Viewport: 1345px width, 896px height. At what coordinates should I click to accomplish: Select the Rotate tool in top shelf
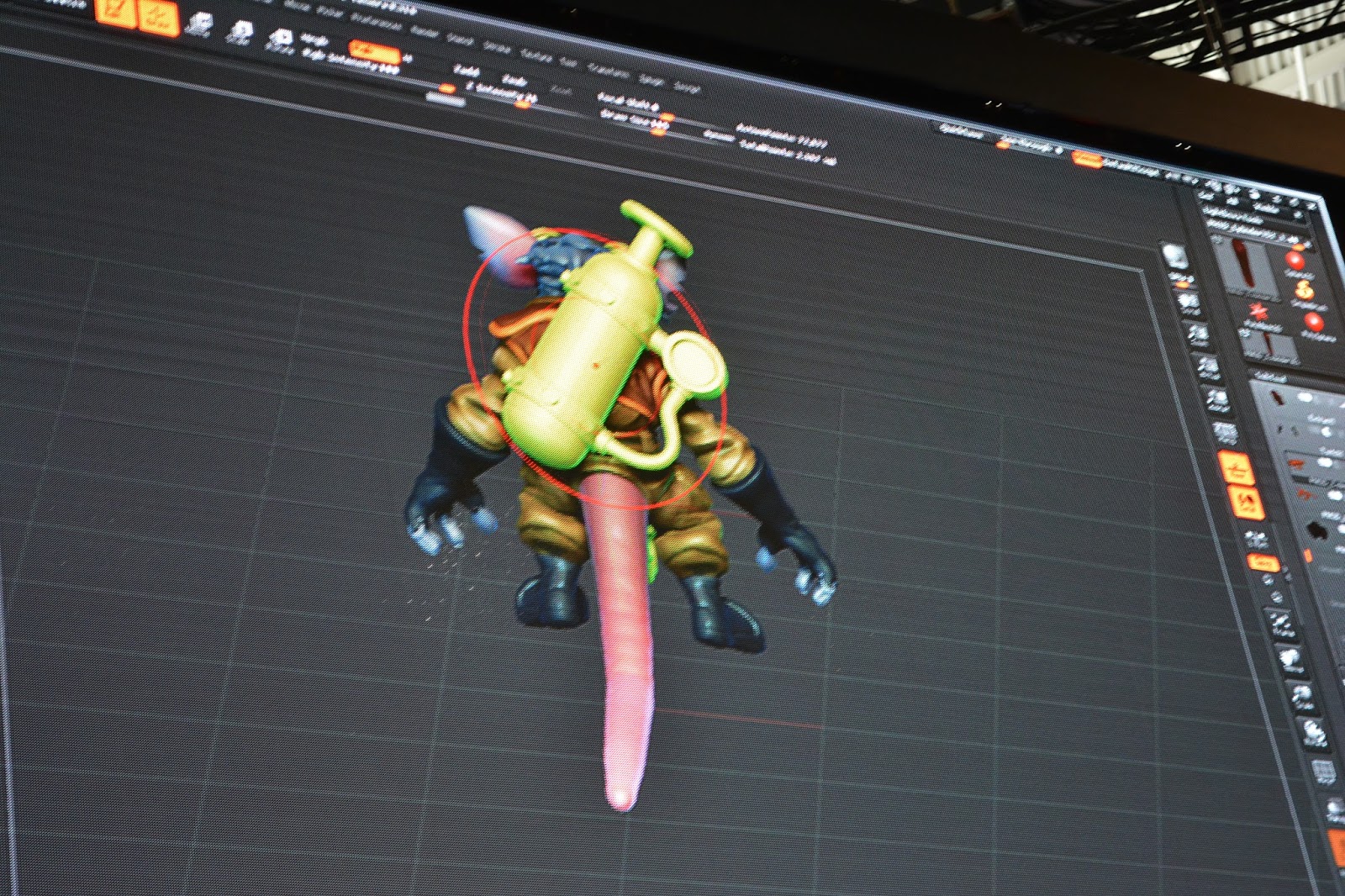tap(280, 40)
